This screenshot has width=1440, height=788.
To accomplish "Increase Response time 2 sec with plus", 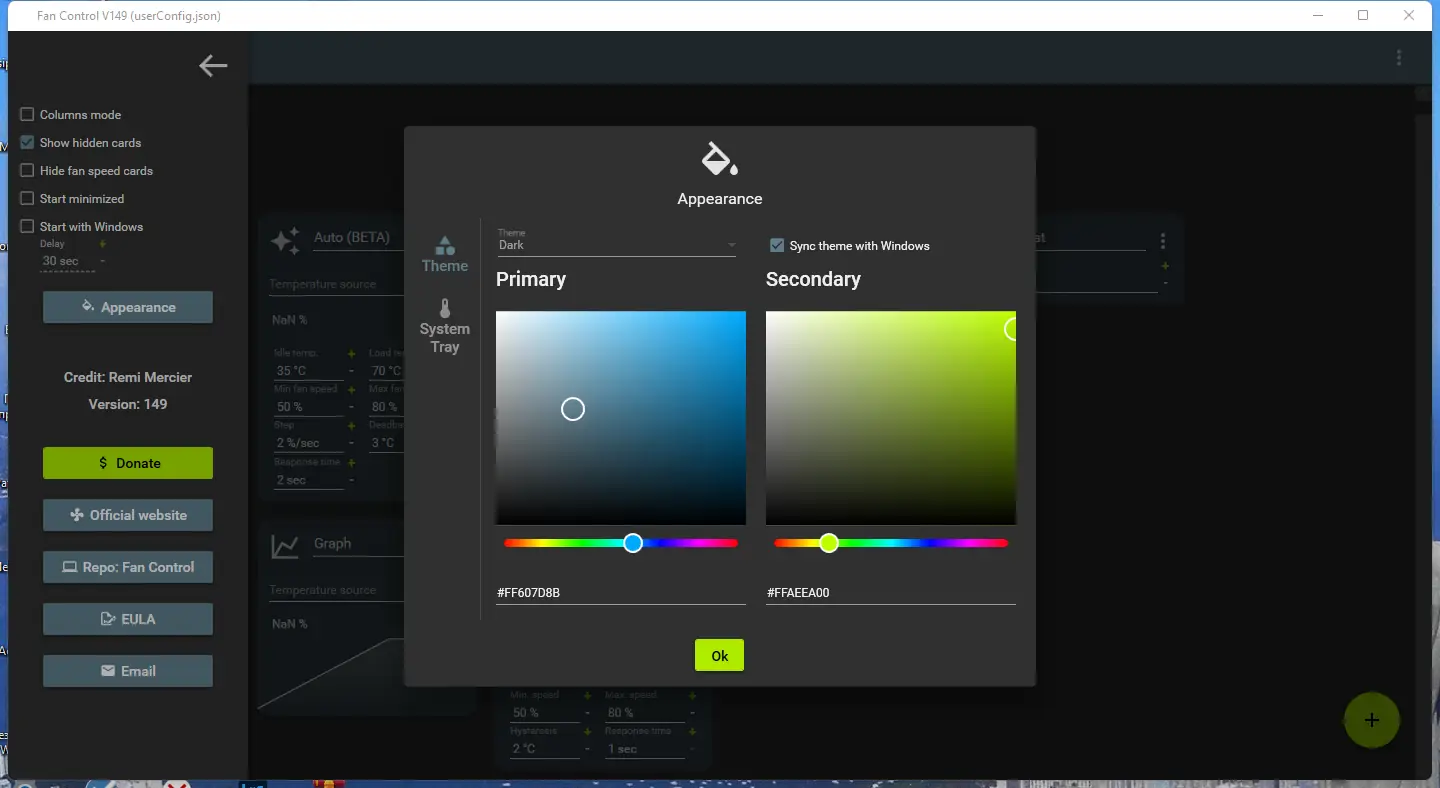I will click(351, 463).
